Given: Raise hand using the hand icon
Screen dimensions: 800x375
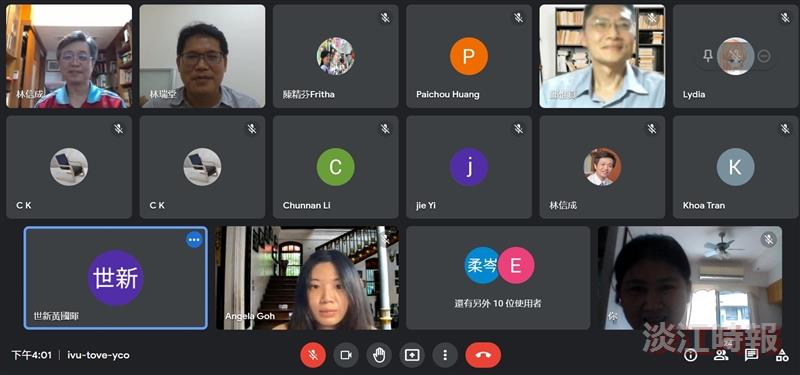Looking at the screenshot, I should pos(379,355).
